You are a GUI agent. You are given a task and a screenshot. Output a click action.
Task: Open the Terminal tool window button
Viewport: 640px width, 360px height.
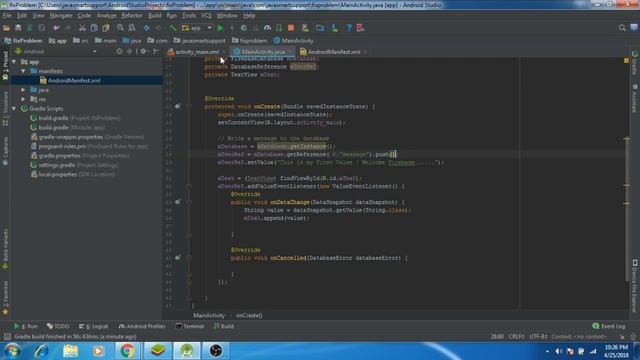tap(190, 326)
